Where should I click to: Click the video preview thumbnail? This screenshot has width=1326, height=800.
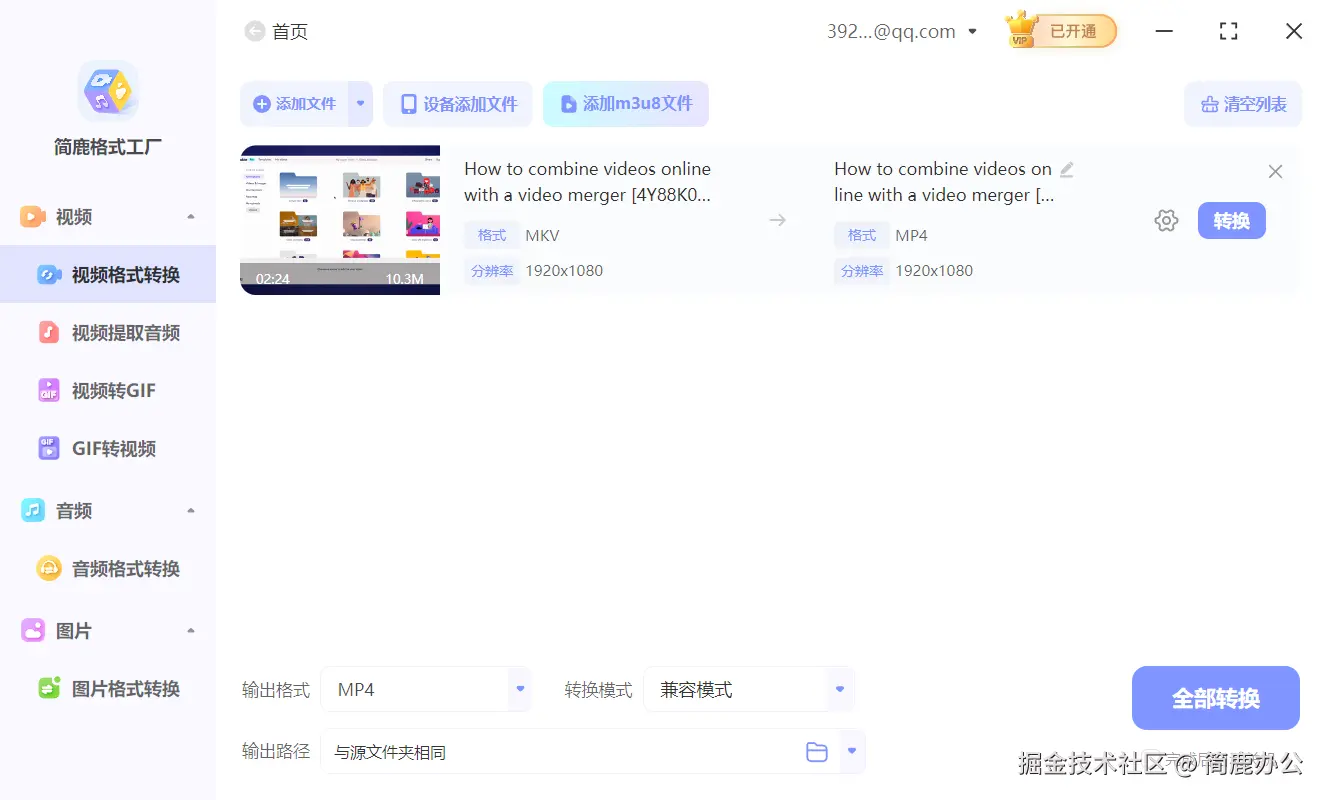coord(339,220)
